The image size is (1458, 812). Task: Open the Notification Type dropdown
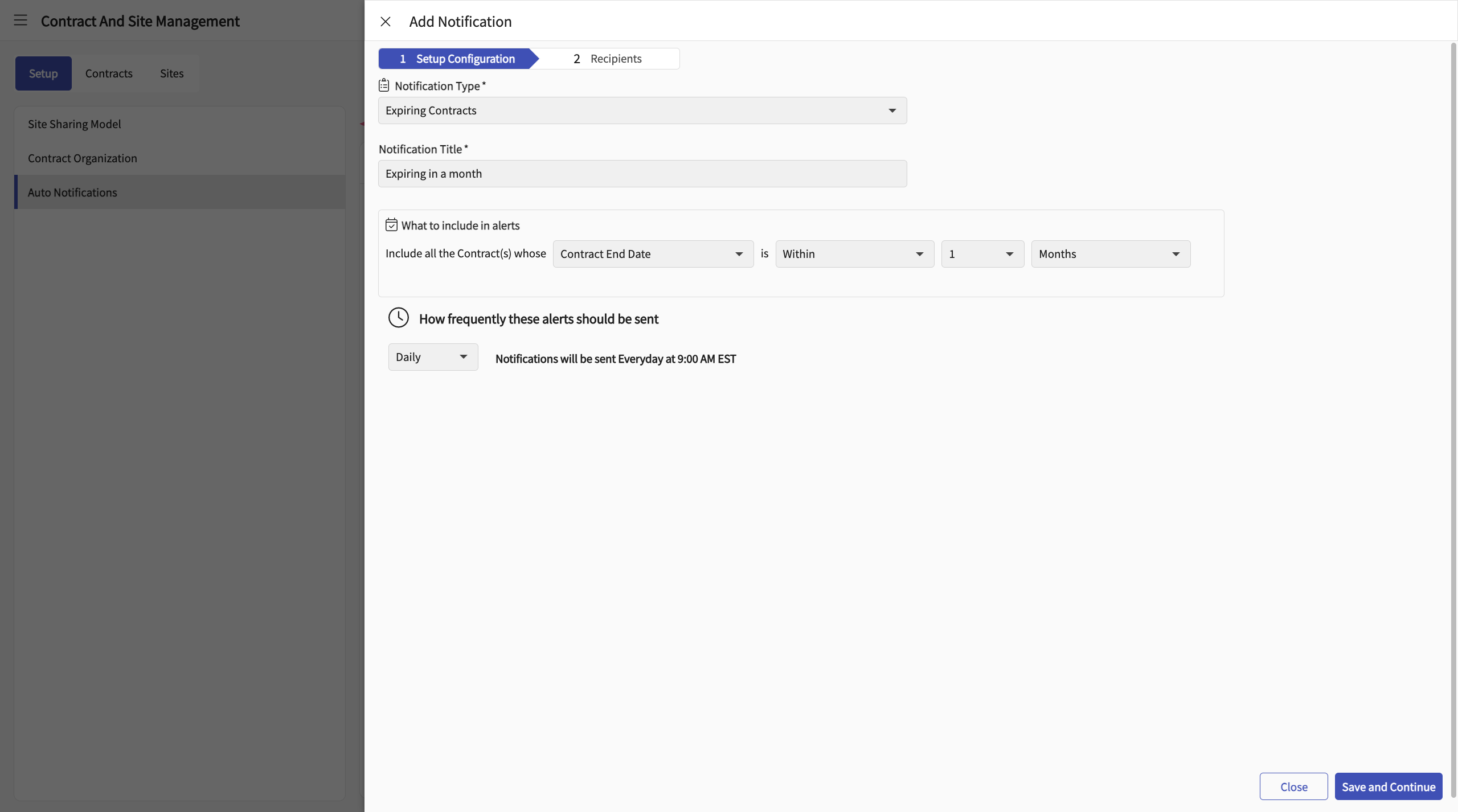[642, 110]
